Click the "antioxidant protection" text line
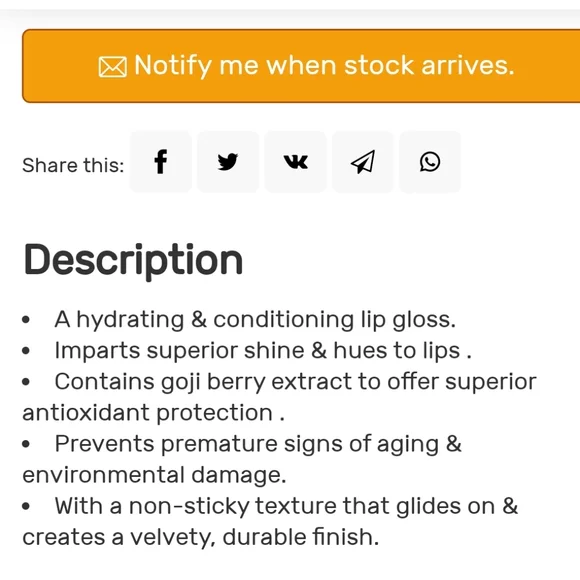Viewport: 580px width, 580px height. tap(154, 413)
